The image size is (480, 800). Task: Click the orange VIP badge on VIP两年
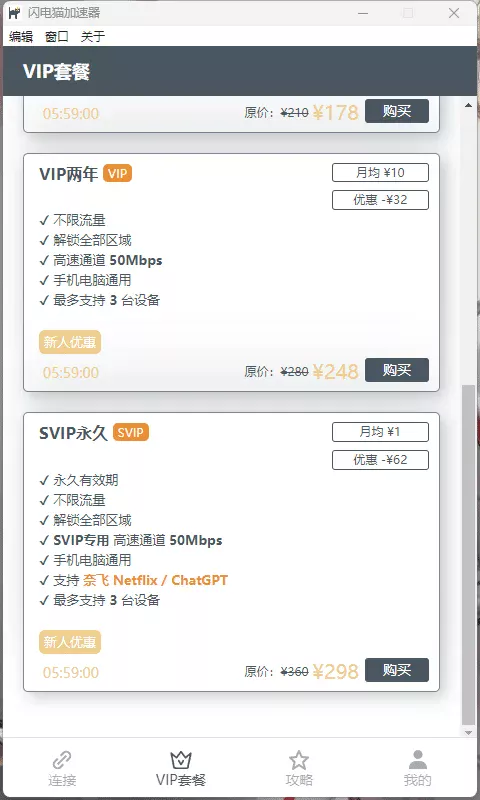tap(117, 173)
